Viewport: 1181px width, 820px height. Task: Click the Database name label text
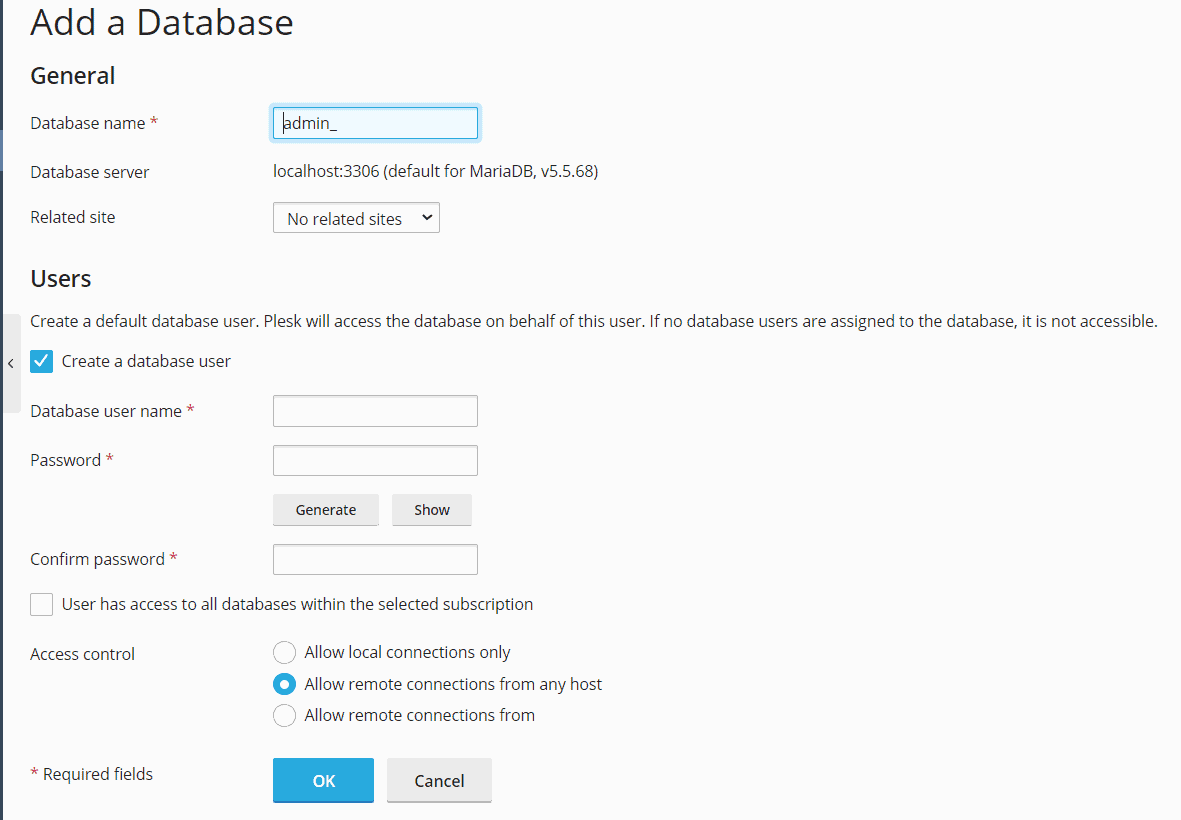click(88, 123)
